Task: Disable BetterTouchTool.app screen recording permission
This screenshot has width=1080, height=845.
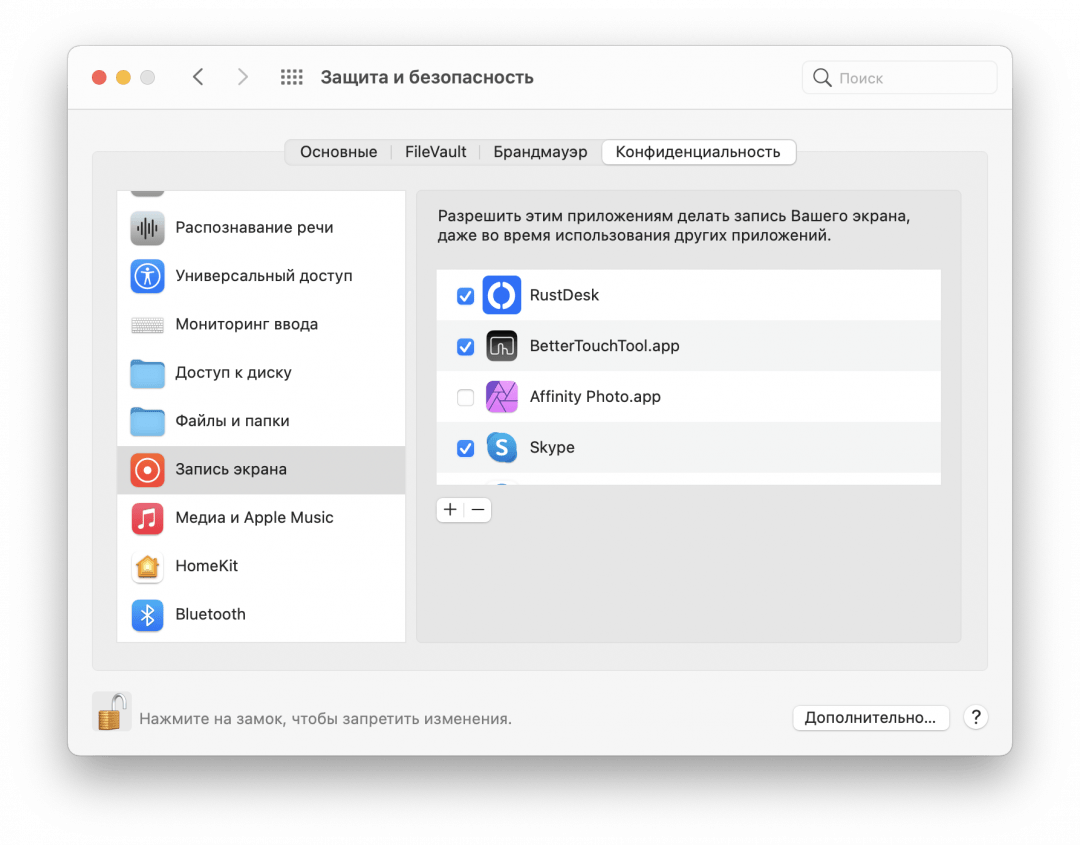Action: click(x=465, y=347)
